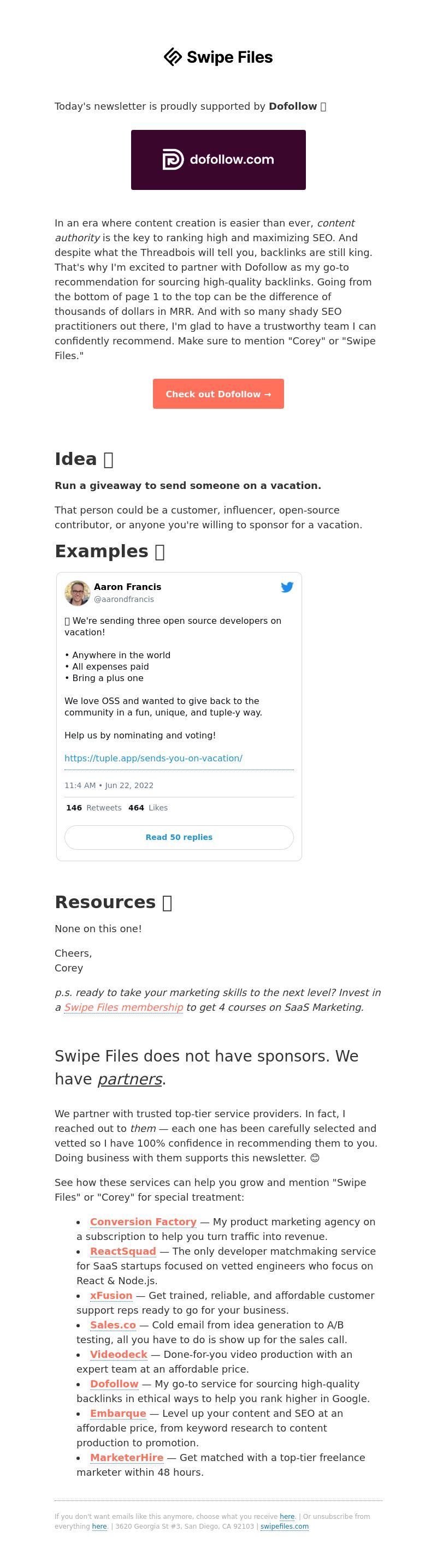Open Aaron Francis's profile avatar

[78, 593]
